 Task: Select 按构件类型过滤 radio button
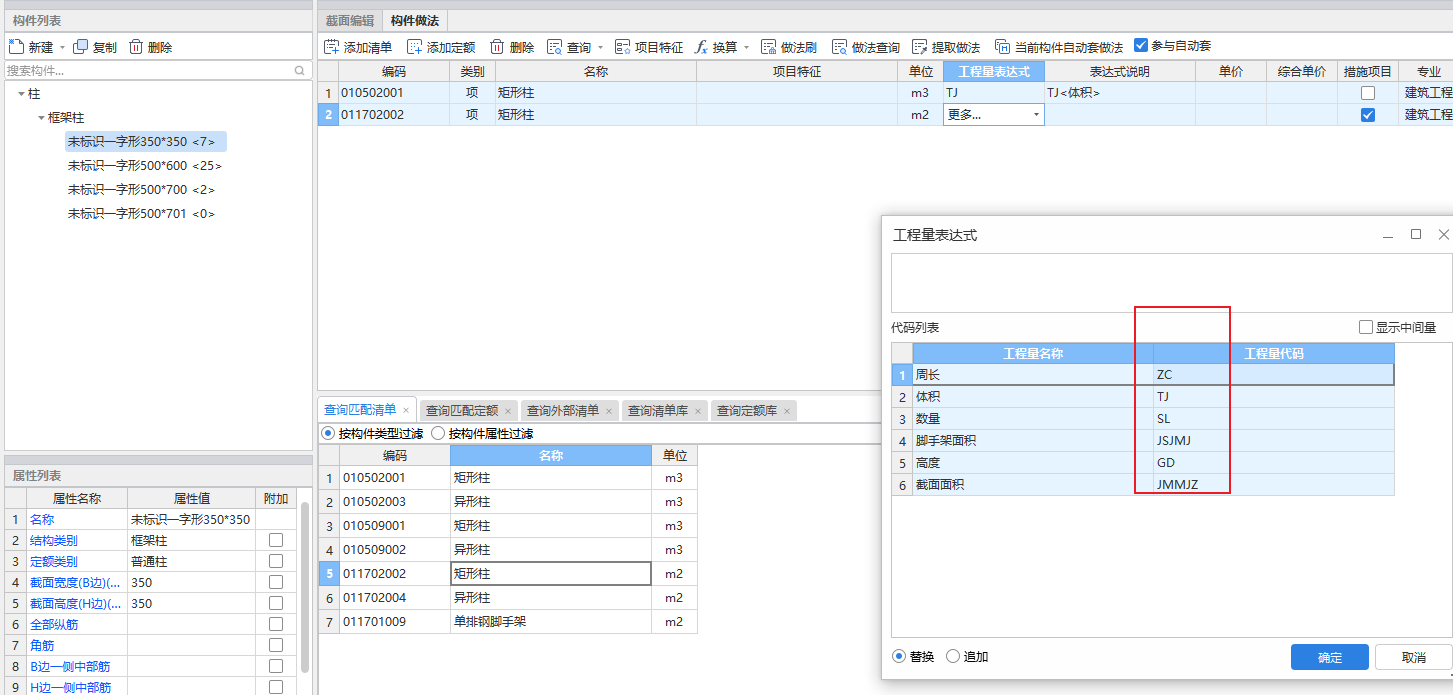(328, 434)
